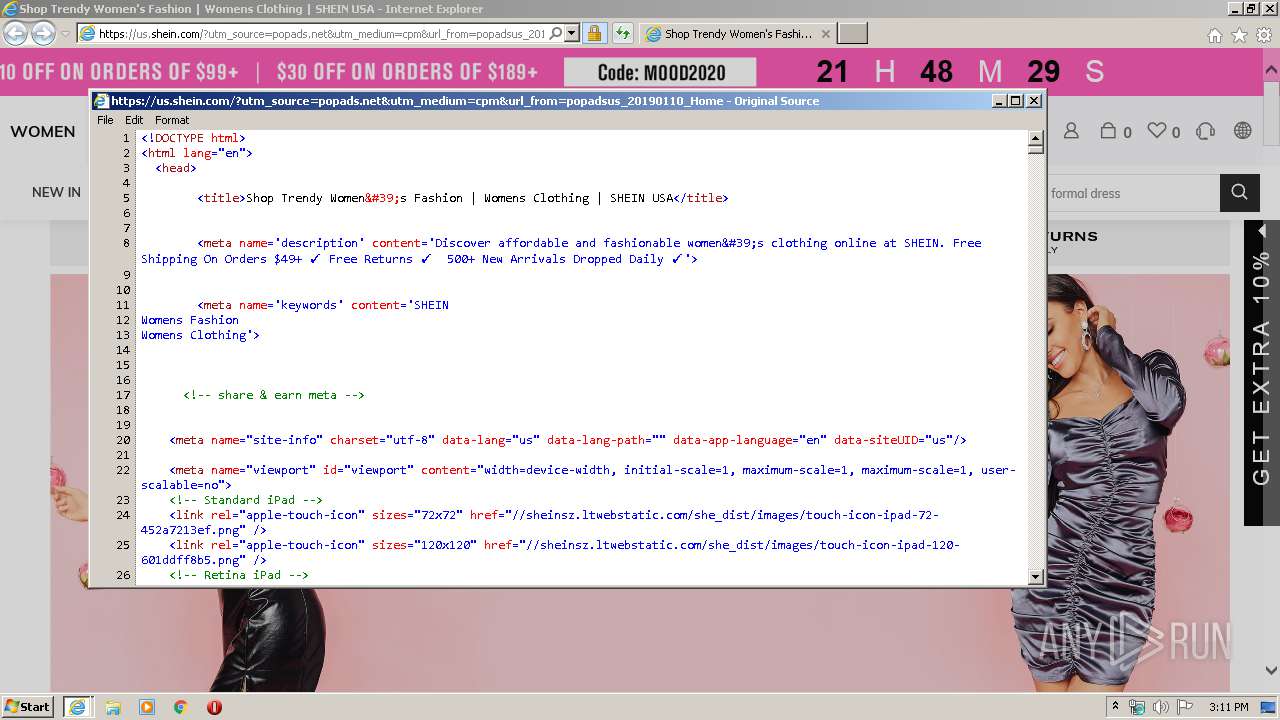Open the File menu in source viewer
This screenshot has width=1280, height=720.
tap(105, 120)
